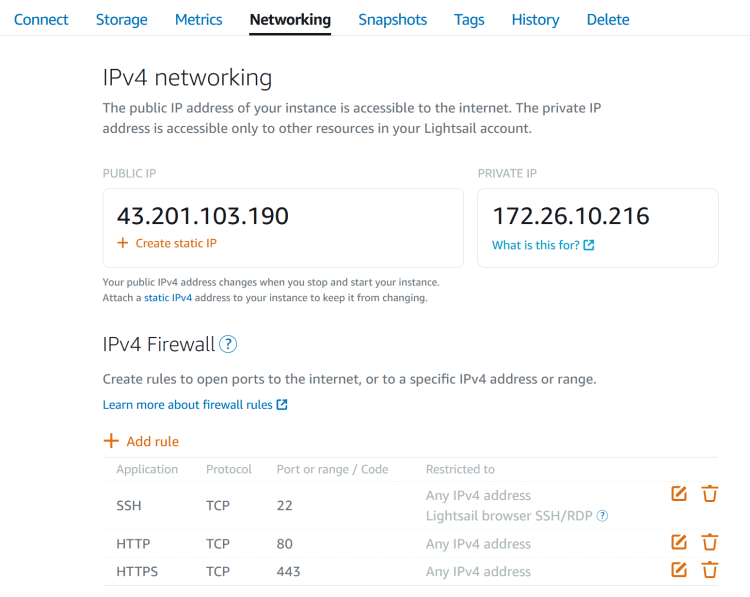
Task: Go to the Metrics tab
Action: [198, 19]
